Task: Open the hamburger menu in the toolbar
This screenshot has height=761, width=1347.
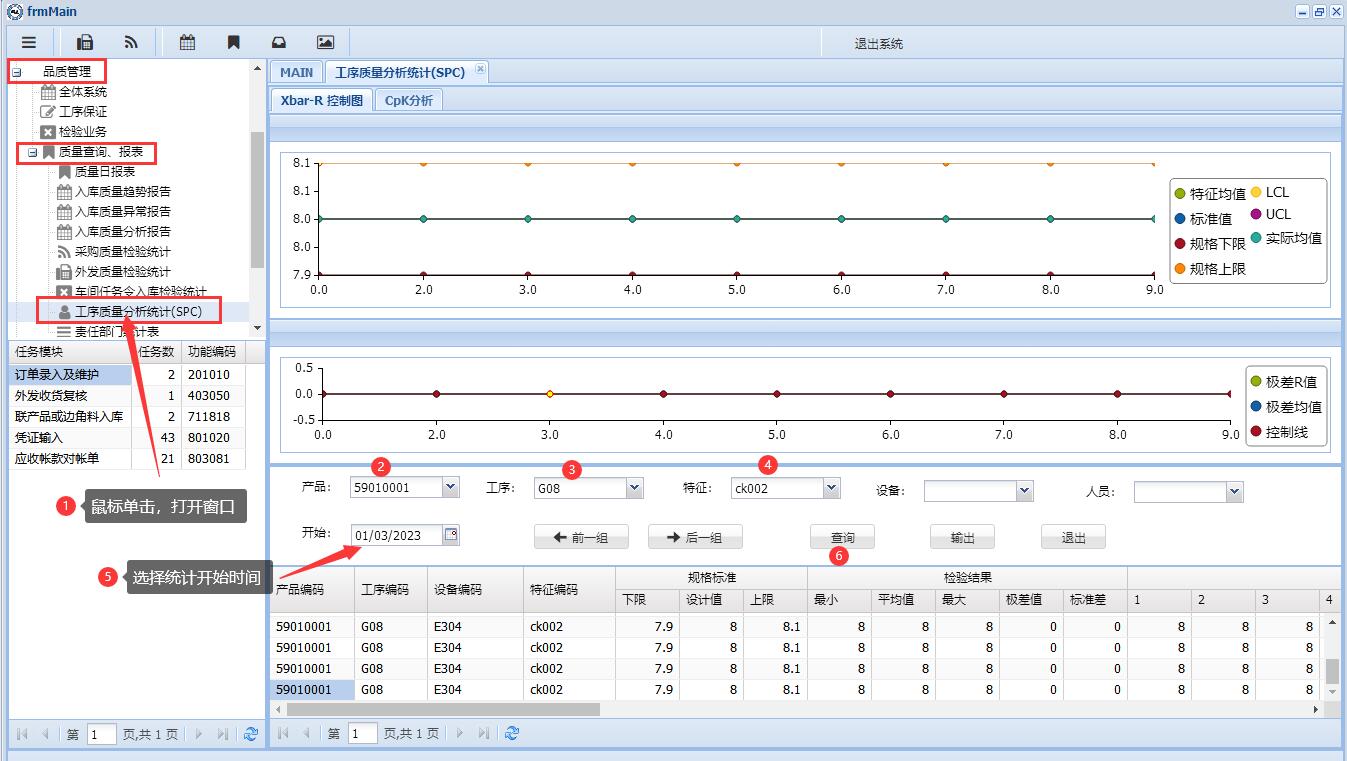Action: pyautogui.click(x=29, y=42)
